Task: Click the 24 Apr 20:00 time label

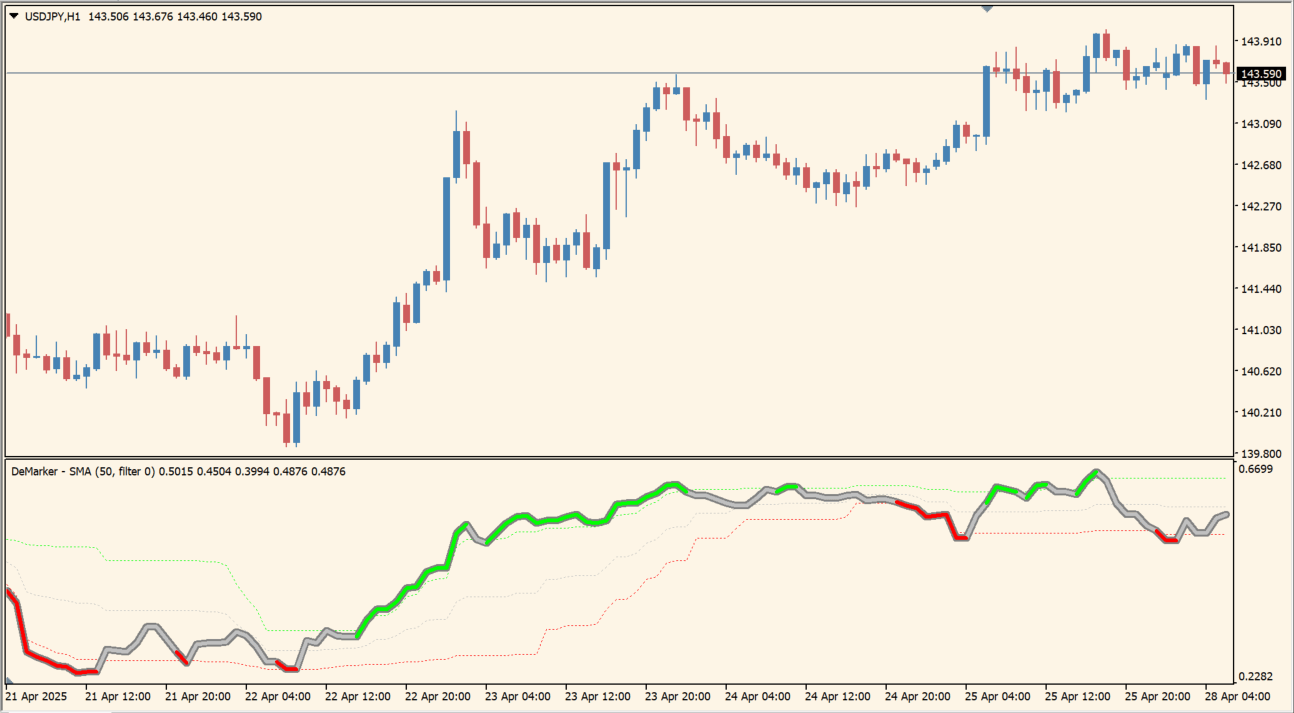Action: pyautogui.click(x=918, y=695)
